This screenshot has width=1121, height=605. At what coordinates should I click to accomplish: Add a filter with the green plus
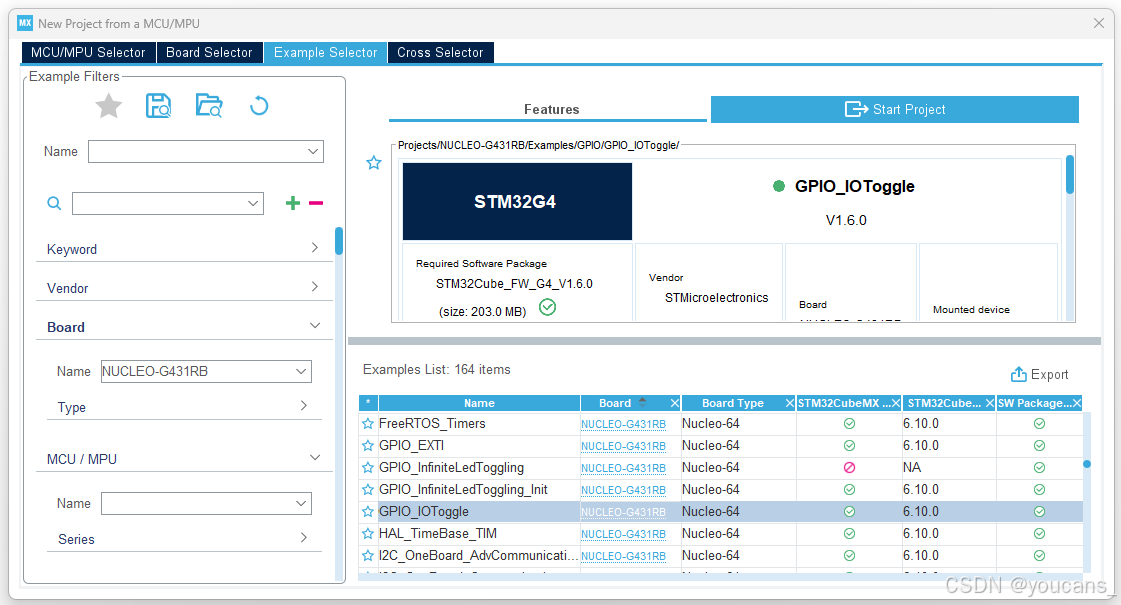click(x=292, y=203)
